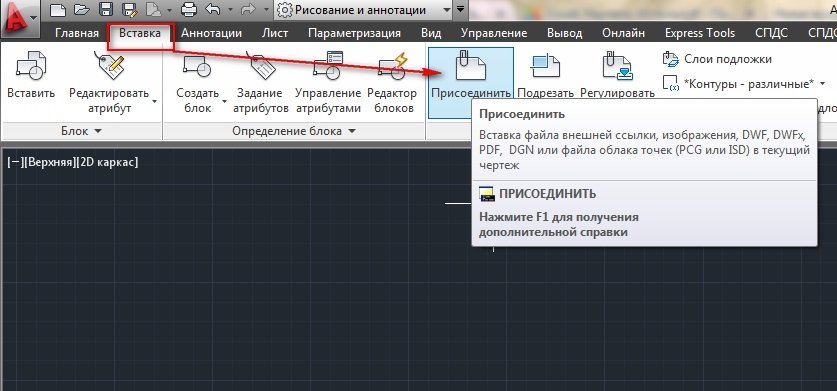Expand the Редактировать атрибут dropdown arrow

coord(155,101)
